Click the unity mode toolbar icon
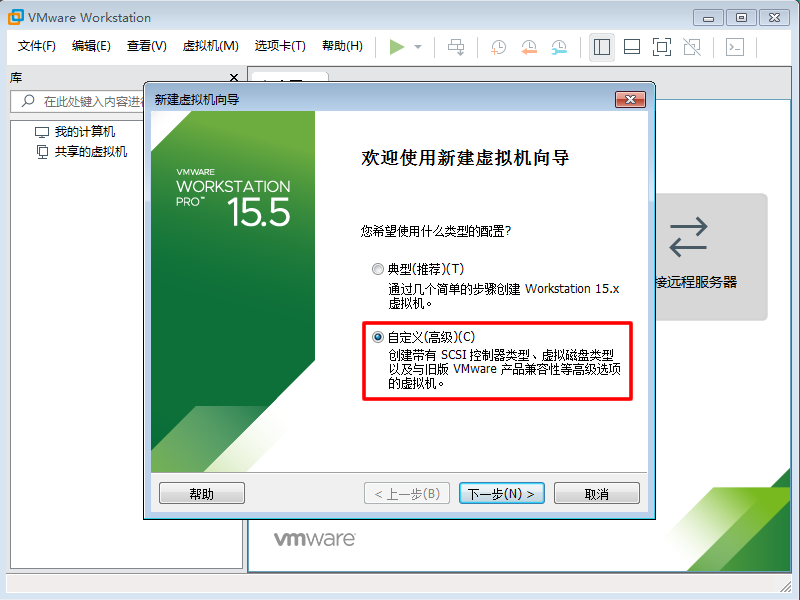The height and width of the screenshot is (600, 800). pos(691,47)
